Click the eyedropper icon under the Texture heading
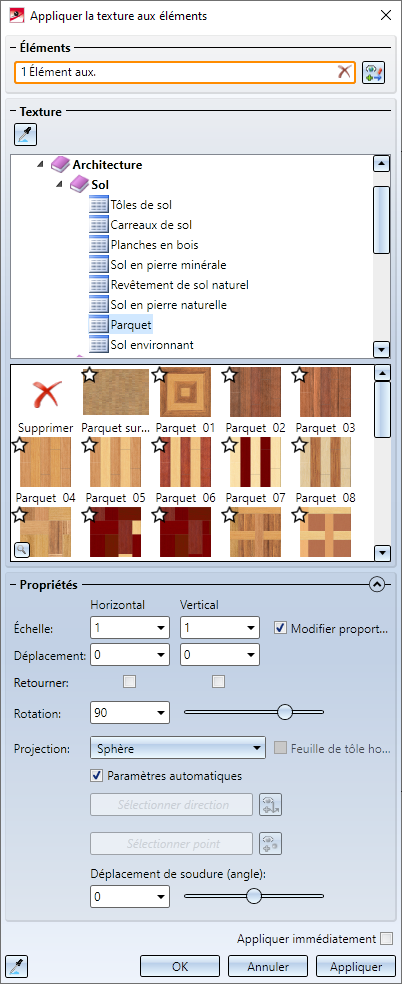This screenshot has height=984, width=402. point(26,135)
